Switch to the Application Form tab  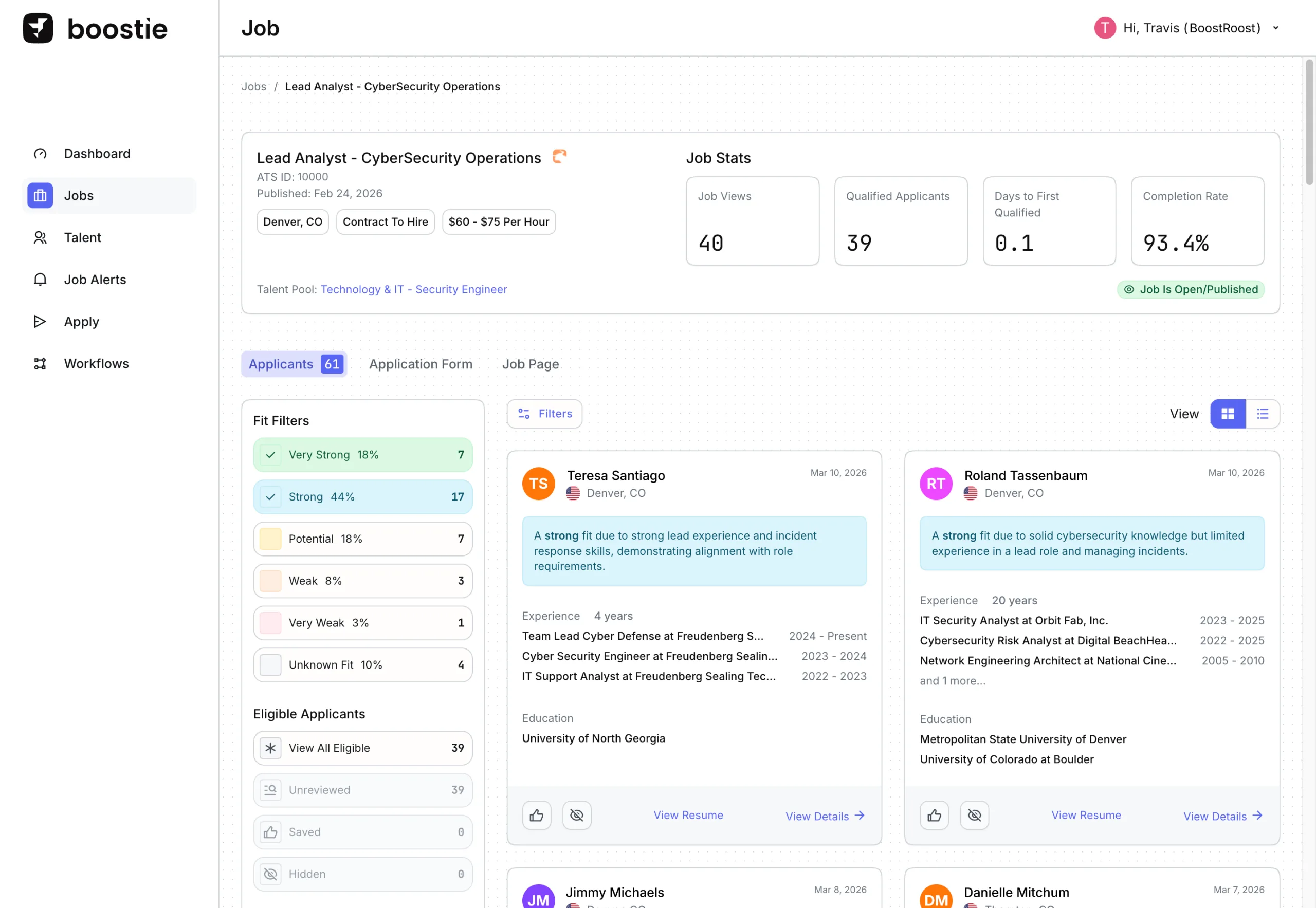(x=420, y=364)
